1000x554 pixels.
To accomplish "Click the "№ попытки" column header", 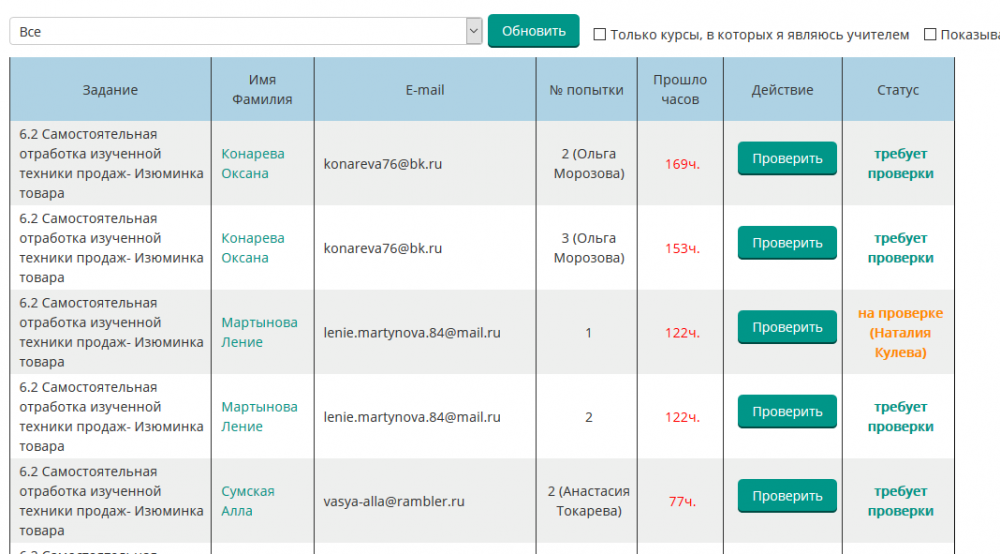I will [x=586, y=90].
